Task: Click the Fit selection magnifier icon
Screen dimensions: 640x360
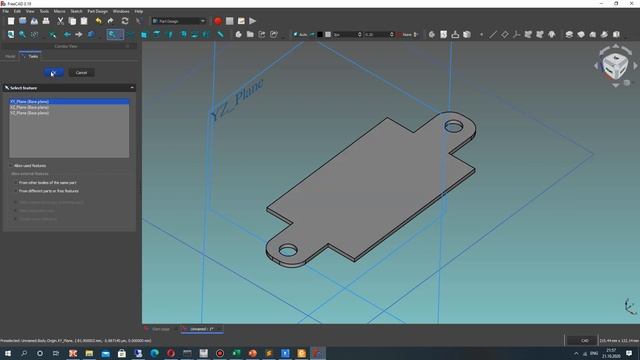Action: [x=22, y=35]
